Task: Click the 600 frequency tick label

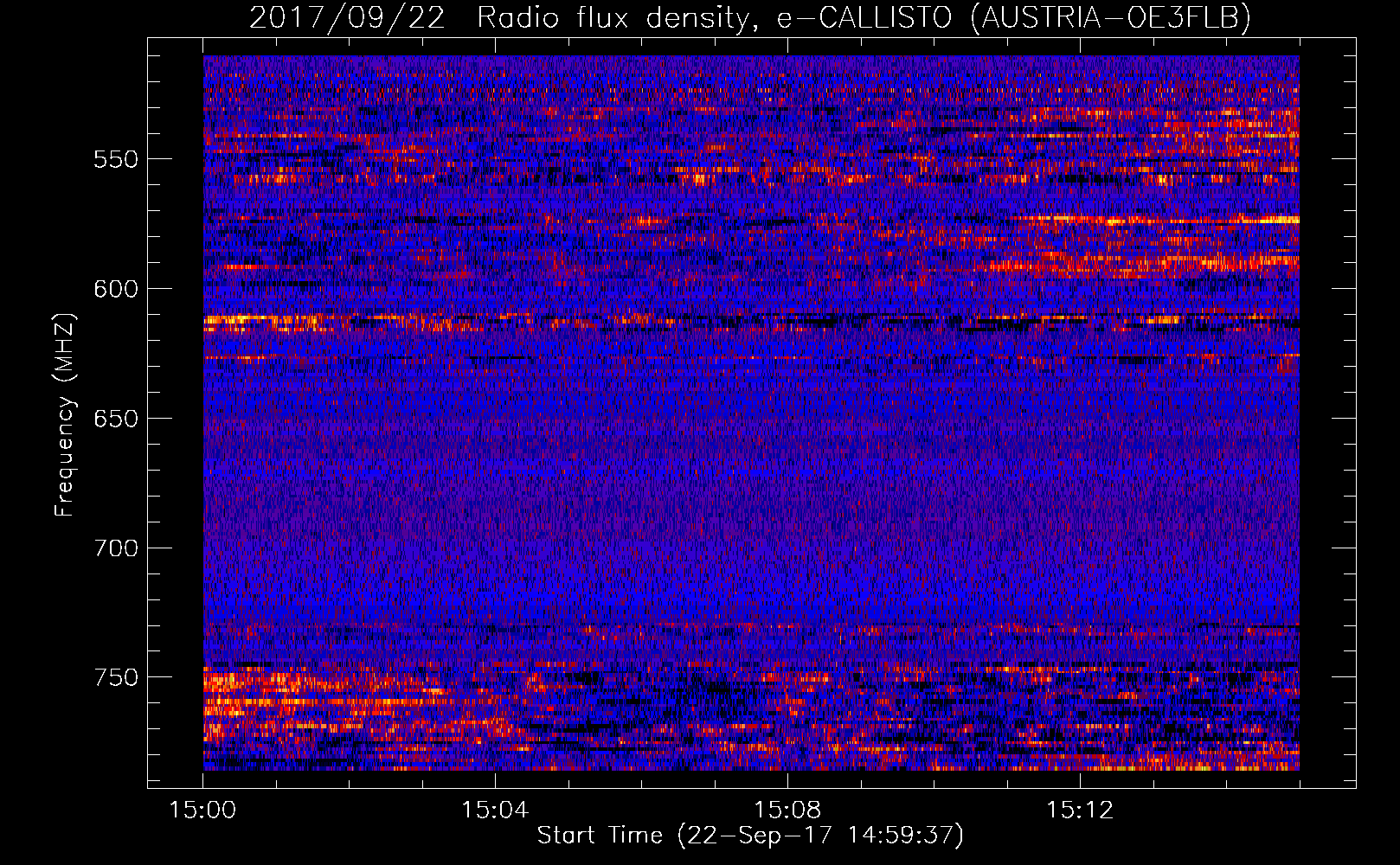Action: click(x=116, y=289)
